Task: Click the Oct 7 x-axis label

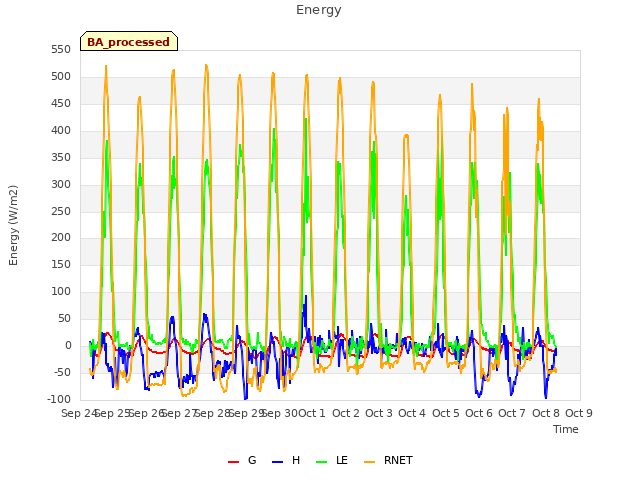Action: 512,413
